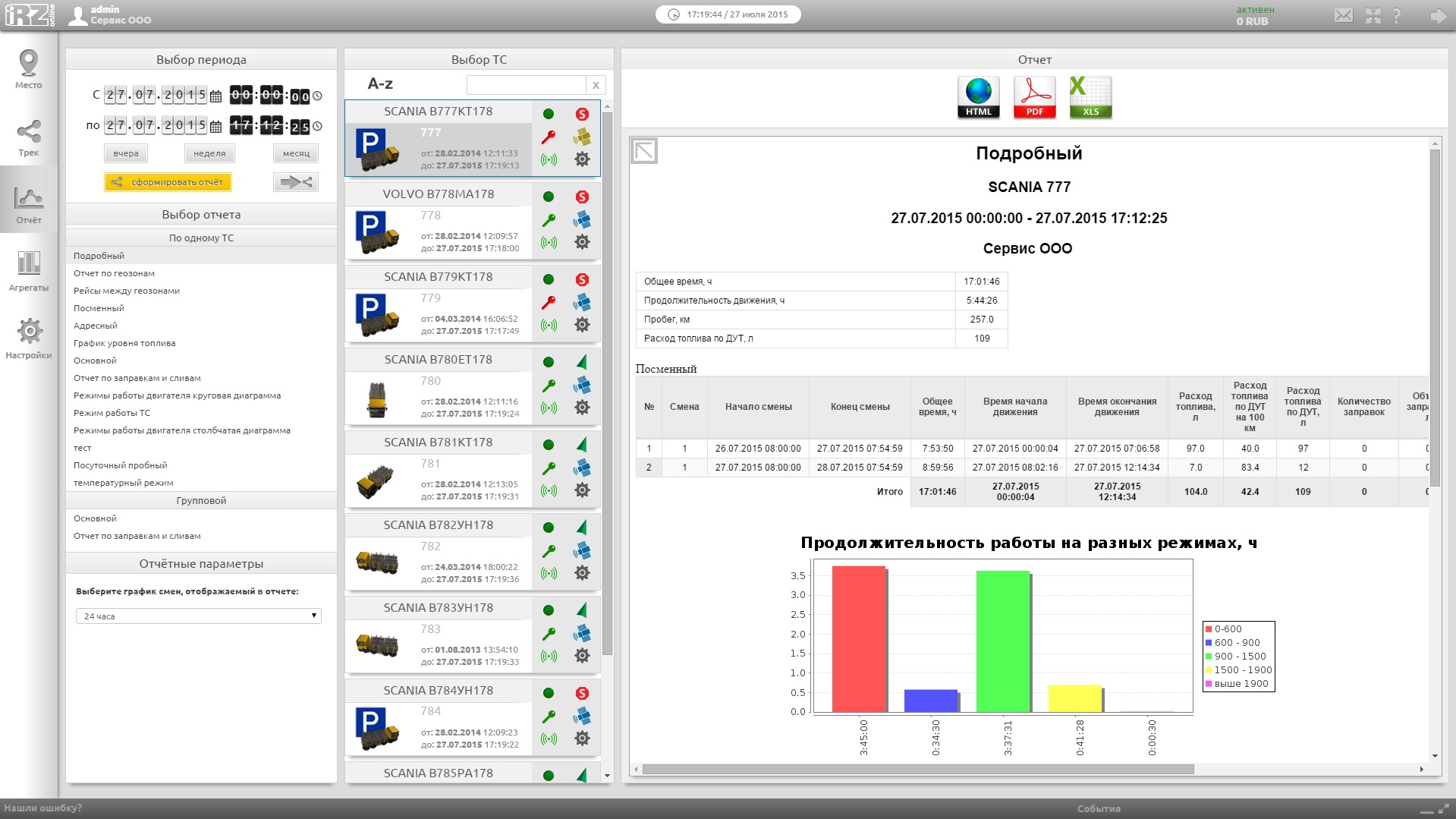This screenshot has height=819, width=1456.
Task: Open the 24 часа shift schedule dropdown
Action: pos(199,616)
